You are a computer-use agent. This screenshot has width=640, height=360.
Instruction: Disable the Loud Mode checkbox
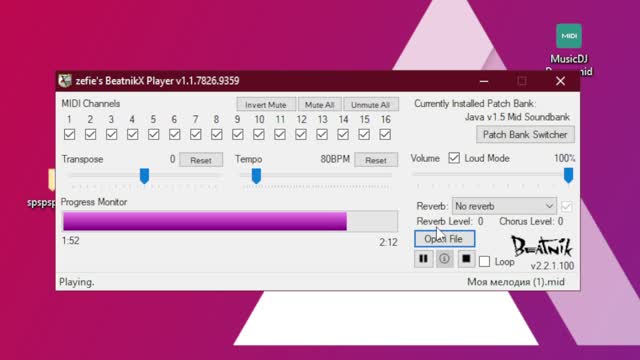click(454, 158)
